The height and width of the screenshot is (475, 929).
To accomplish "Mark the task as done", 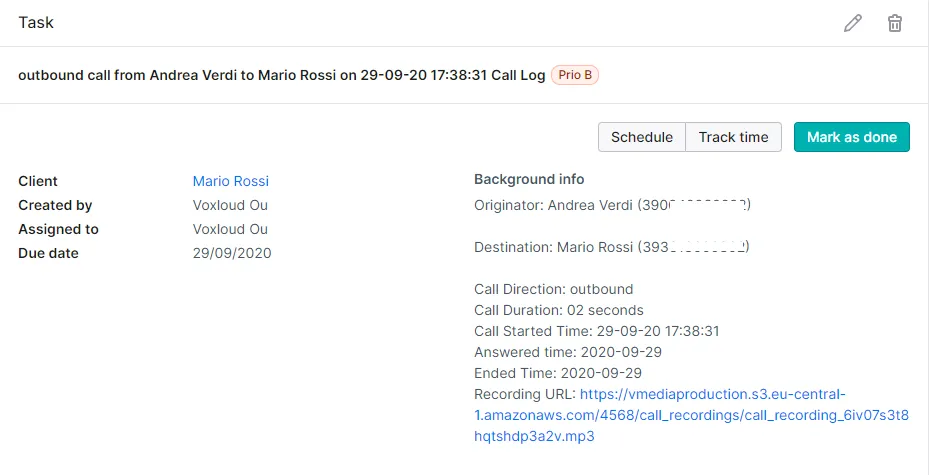I will 851,137.
